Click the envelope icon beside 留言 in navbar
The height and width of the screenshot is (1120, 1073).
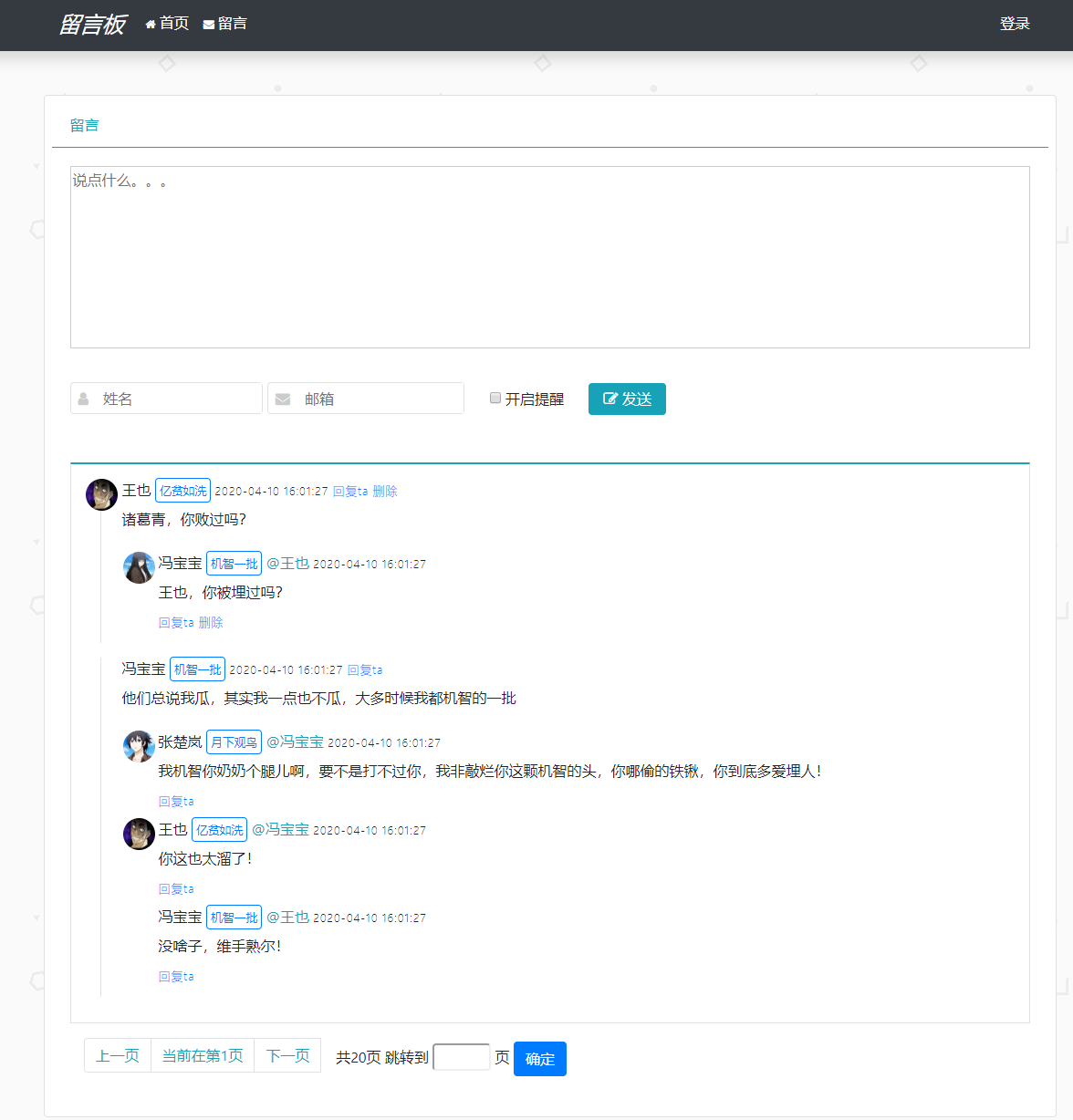click(x=208, y=23)
